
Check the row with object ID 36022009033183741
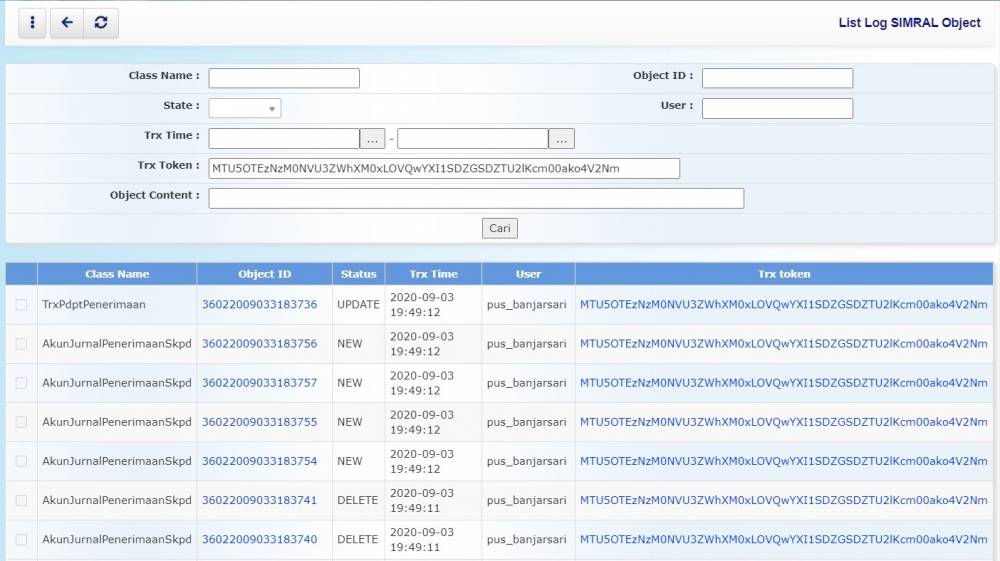[x=21, y=500]
